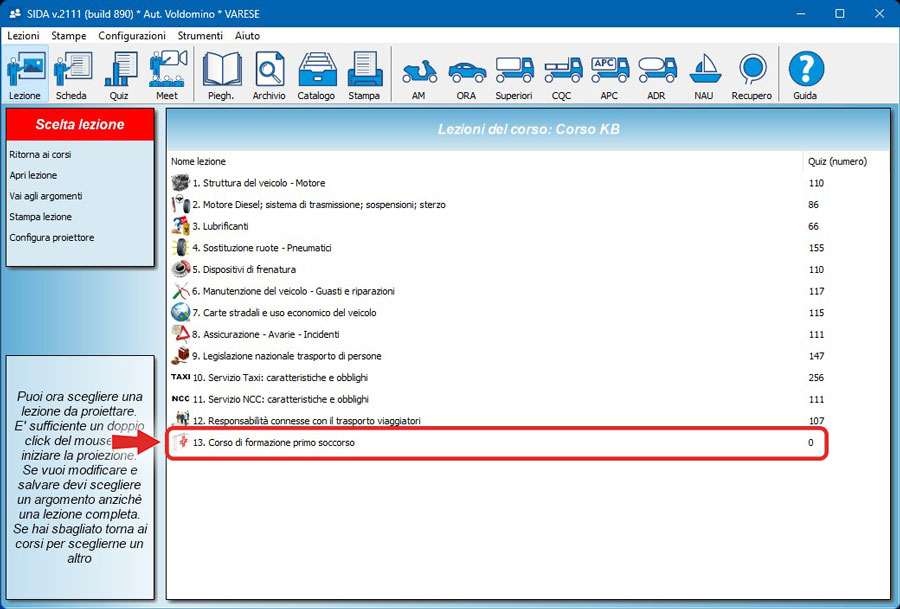900x609 pixels.
Task: Click the Guida help icon
Action: tap(805, 75)
